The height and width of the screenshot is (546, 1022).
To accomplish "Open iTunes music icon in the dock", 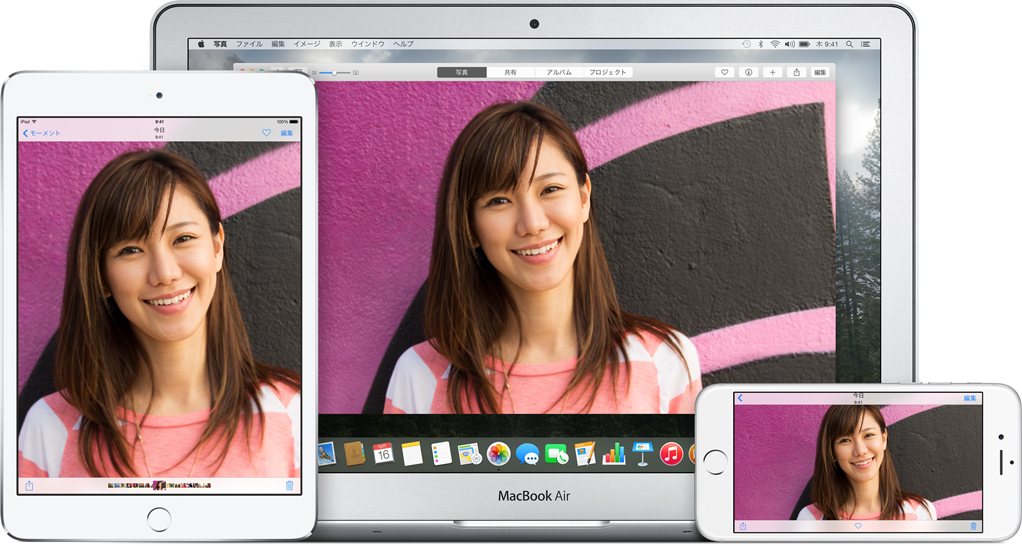I will pyautogui.click(x=671, y=454).
